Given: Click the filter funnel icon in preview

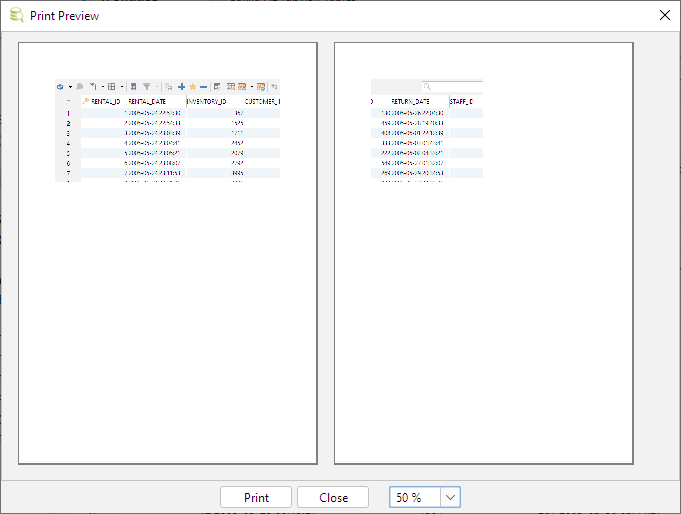Looking at the screenshot, I should pyautogui.click(x=146, y=87).
